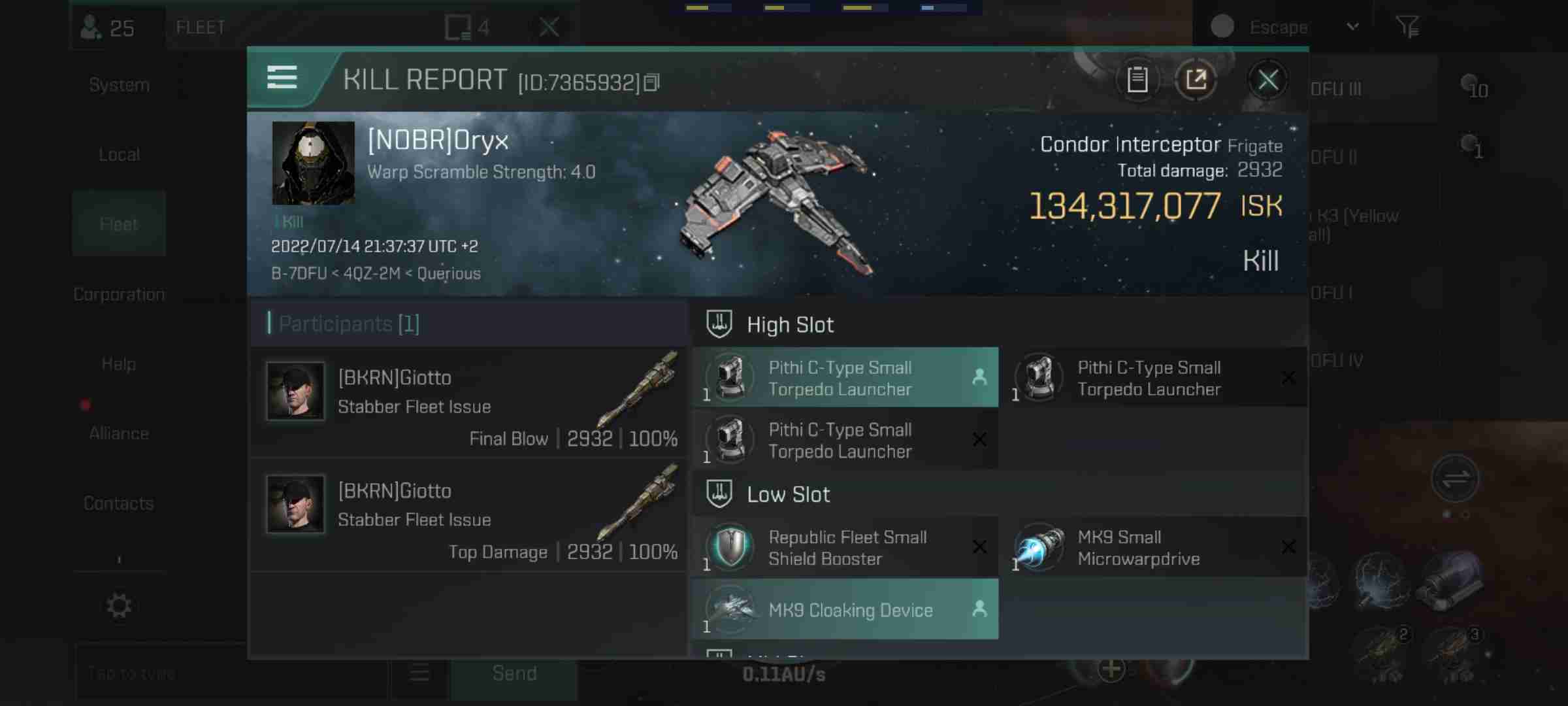Screen dimensions: 1568x706
Task: Click the external share/export icon
Action: [x=1196, y=79]
